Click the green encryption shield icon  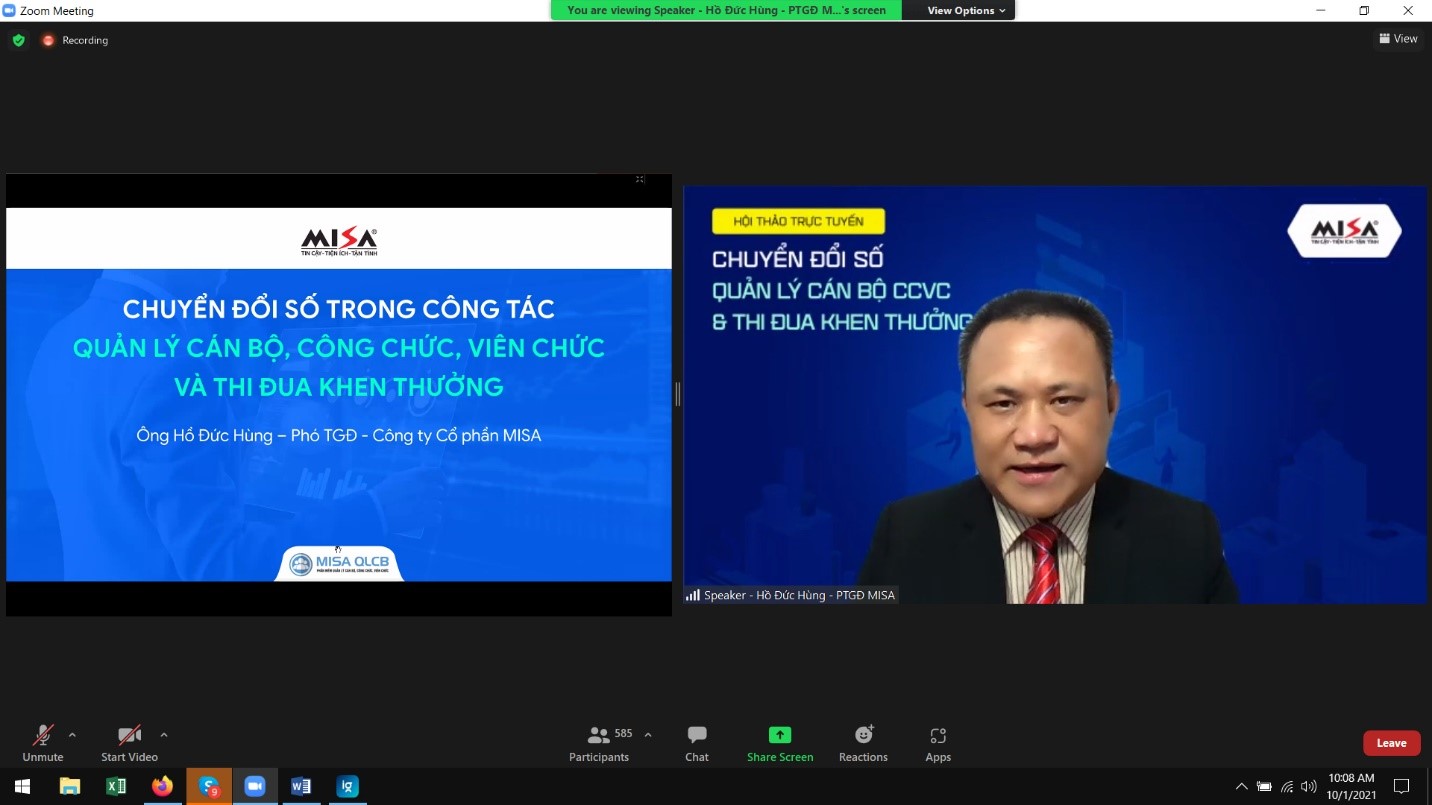[x=18, y=40]
